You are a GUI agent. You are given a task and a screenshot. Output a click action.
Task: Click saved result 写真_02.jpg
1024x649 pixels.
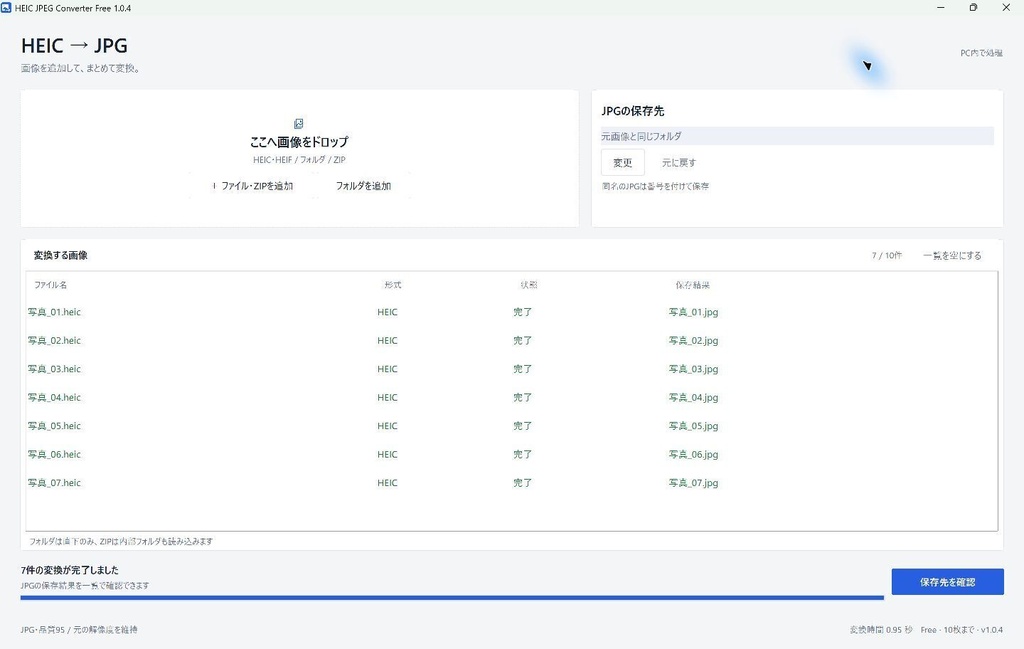[693, 341]
